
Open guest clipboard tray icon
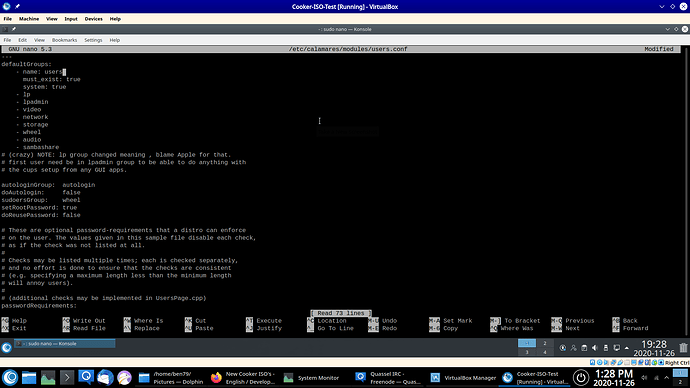point(584,348)
